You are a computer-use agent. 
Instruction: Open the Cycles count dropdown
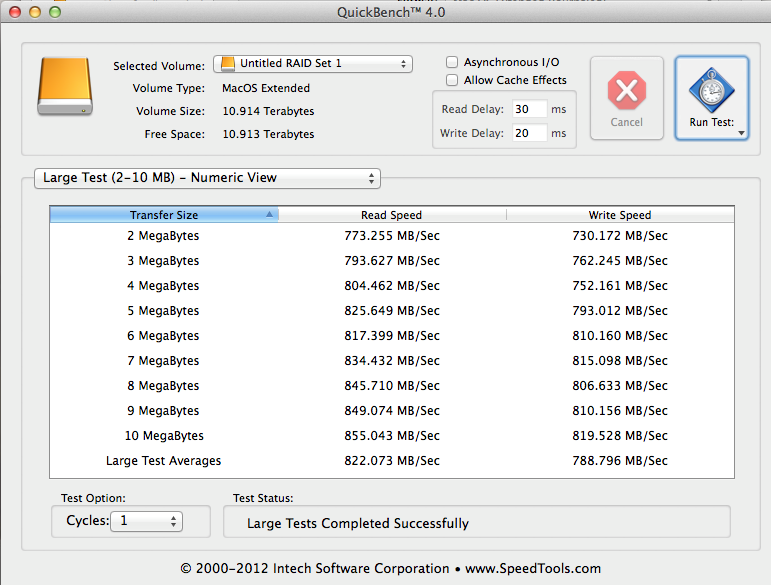pos(146,521)
